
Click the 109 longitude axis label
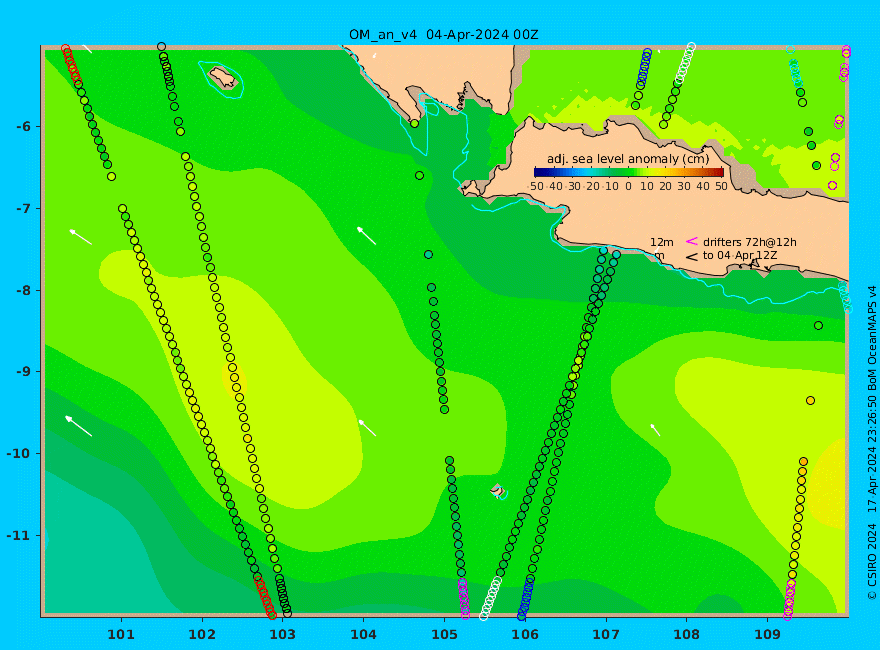[x=768, y=635]
